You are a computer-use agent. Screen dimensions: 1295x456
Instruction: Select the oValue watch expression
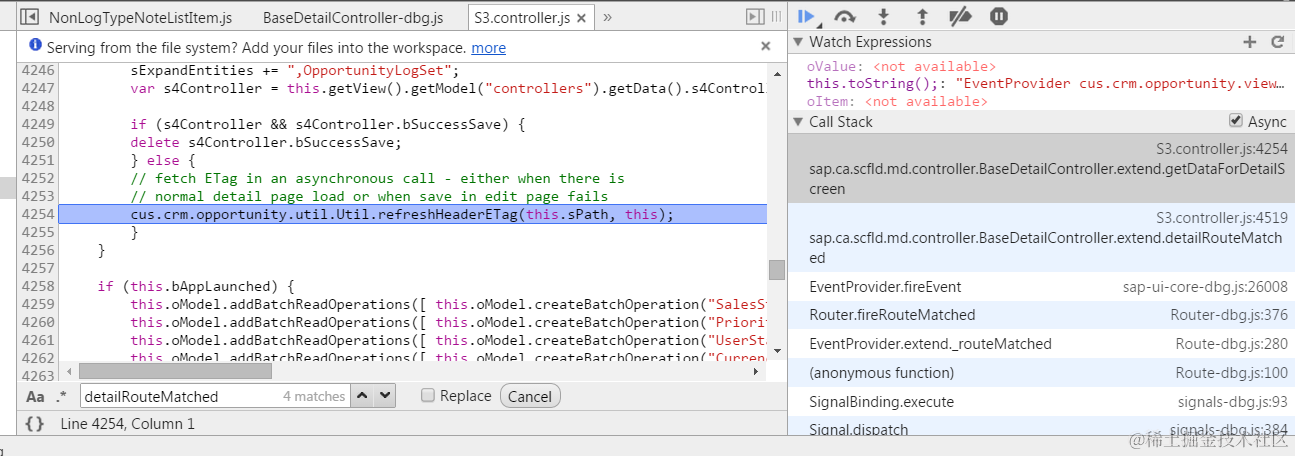(x=901, y=66)
